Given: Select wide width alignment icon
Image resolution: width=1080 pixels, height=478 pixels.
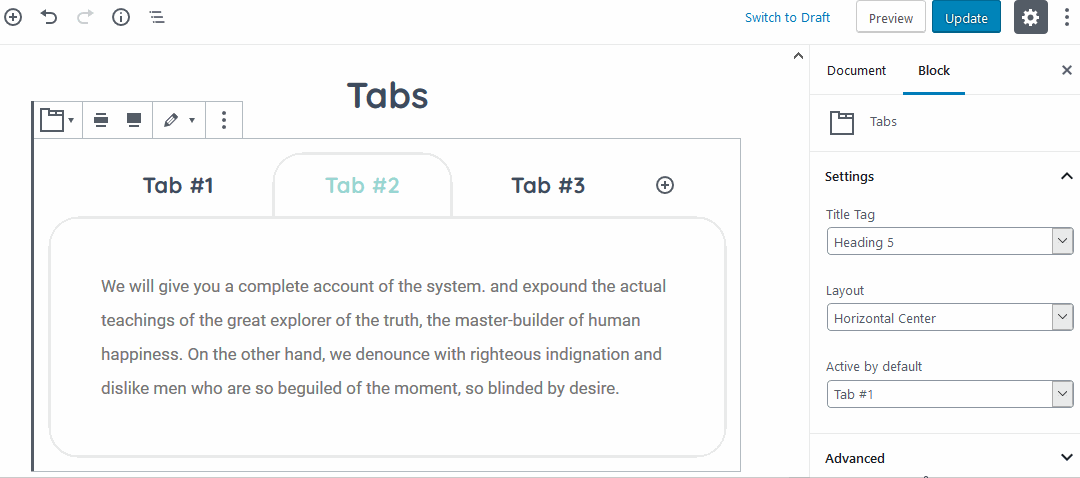Looking at the screenshot, I should coord(101,120).
